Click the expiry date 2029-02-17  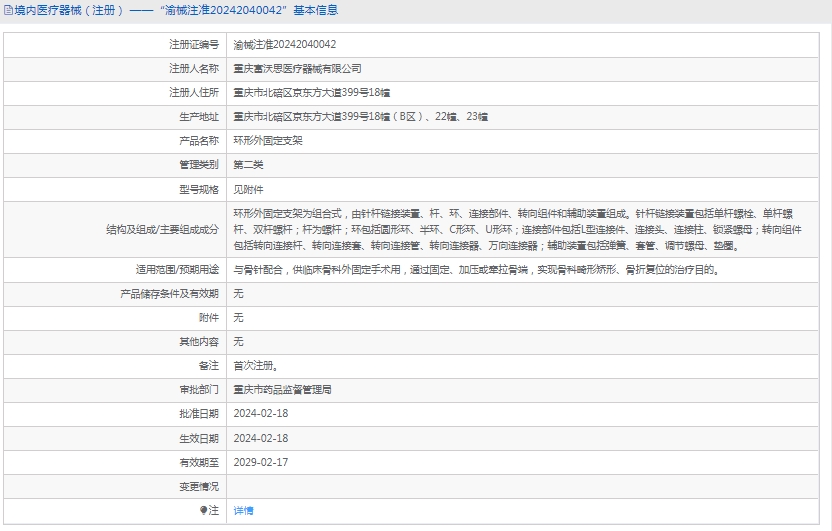(260, 462)
